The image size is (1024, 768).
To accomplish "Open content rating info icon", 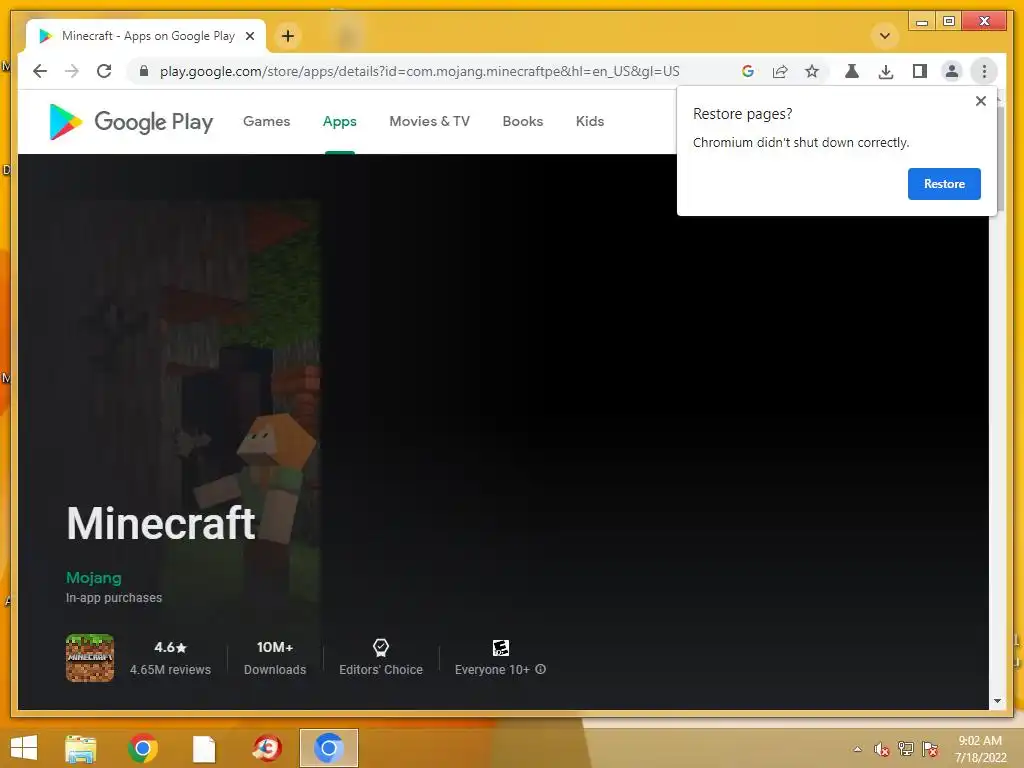I will click(540, 669).
